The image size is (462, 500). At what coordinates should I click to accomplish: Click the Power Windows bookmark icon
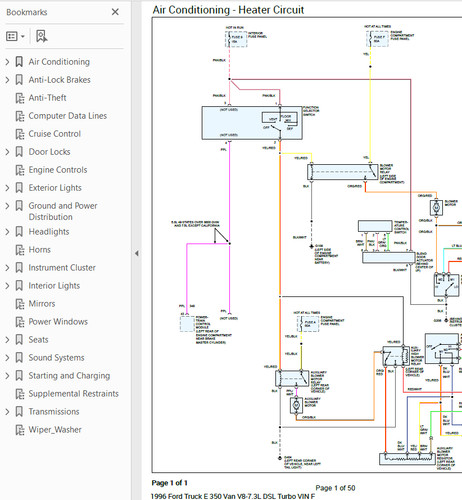[x=20, y=322]
